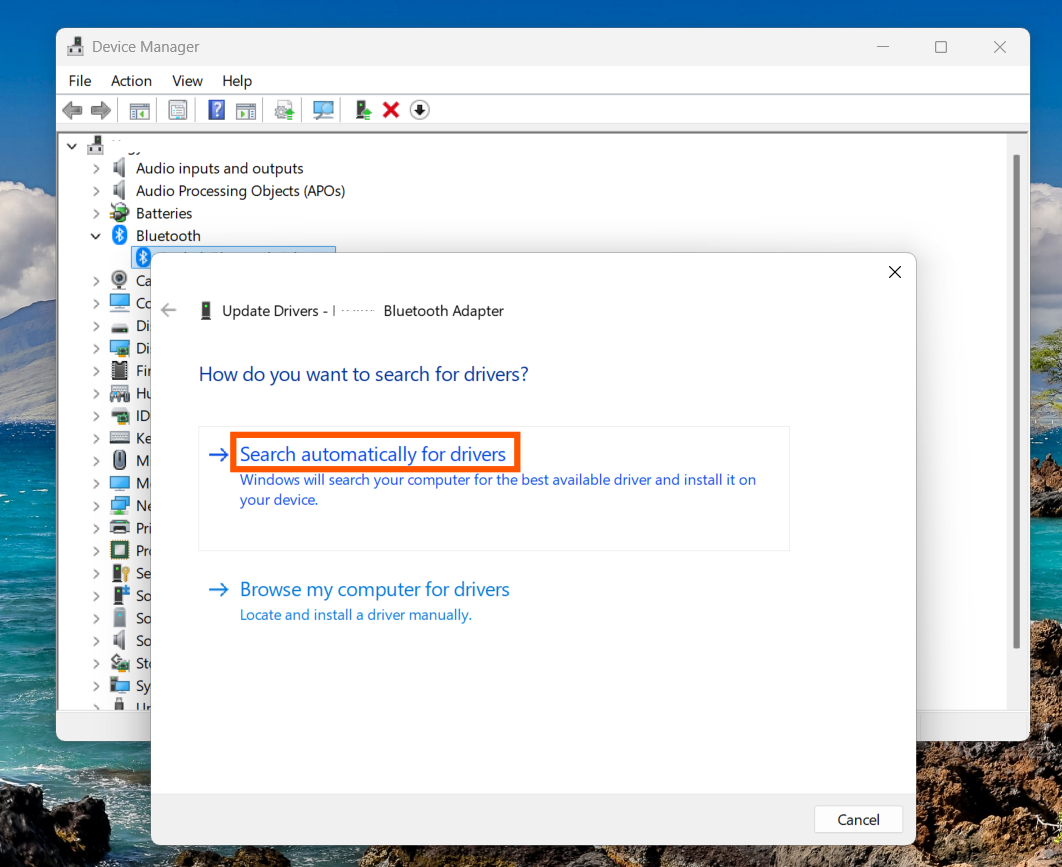1062x867 pixels.
Task: Click the Forward navigation arrow on toolbar
Action: [x=101, y=110]
